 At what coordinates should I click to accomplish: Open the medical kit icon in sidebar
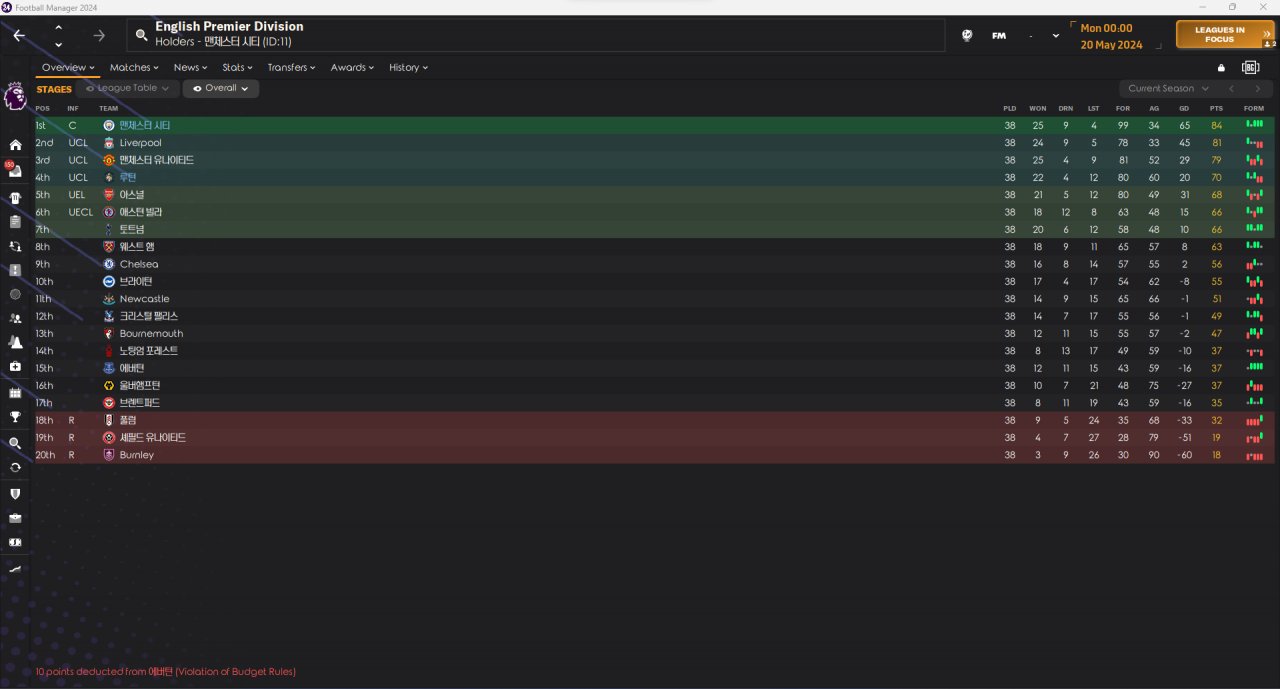(x=15, y=367)
